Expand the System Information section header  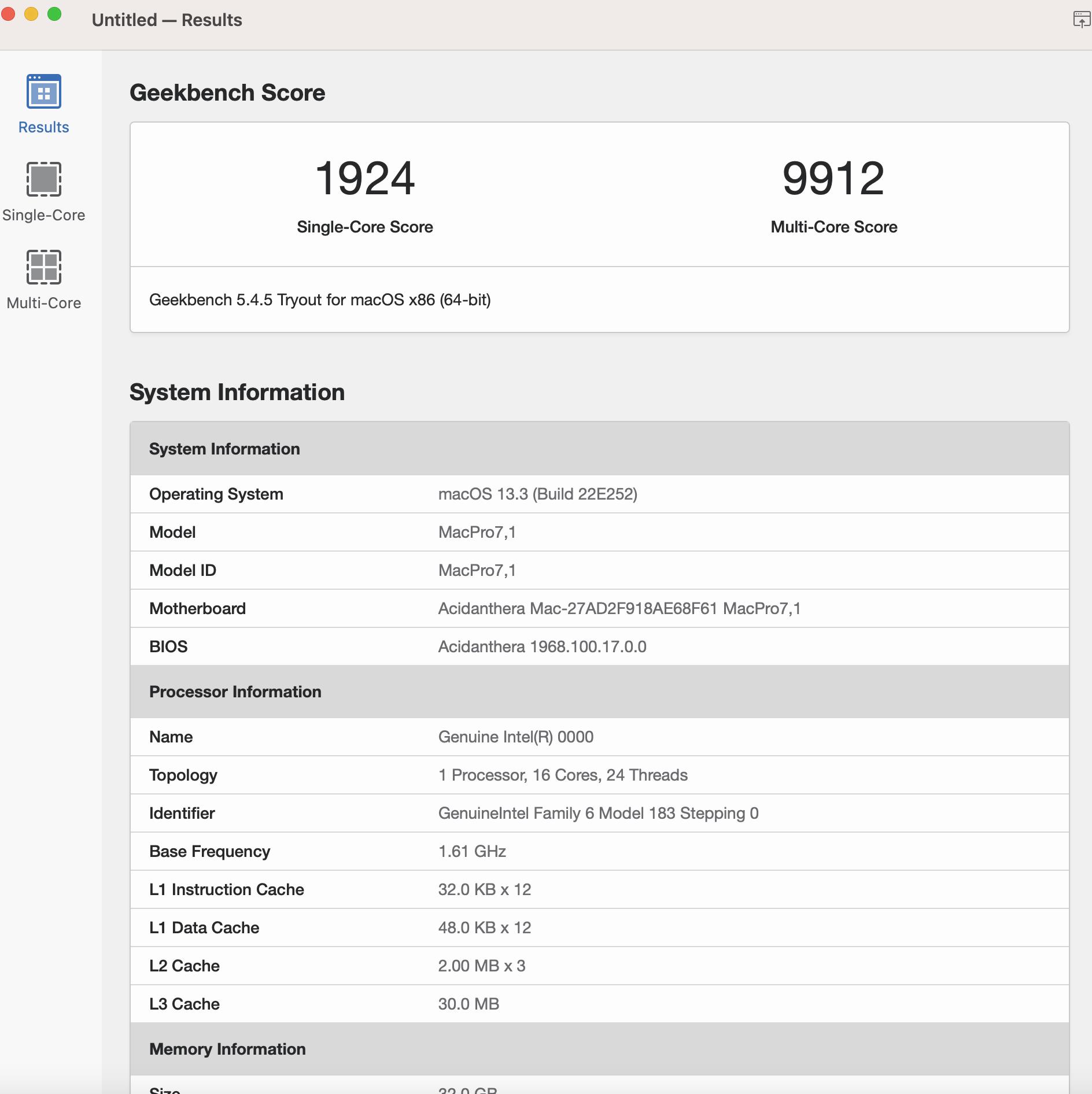click(x=225, y=448)
